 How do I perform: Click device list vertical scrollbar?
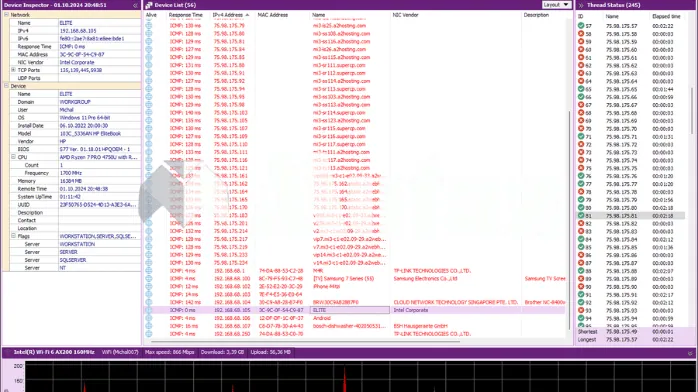pyautogui.click(x=569, y=220)
